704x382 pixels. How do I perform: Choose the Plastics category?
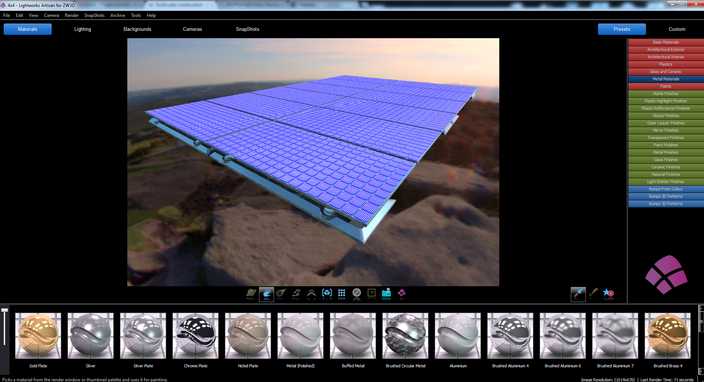coord(665,64)
